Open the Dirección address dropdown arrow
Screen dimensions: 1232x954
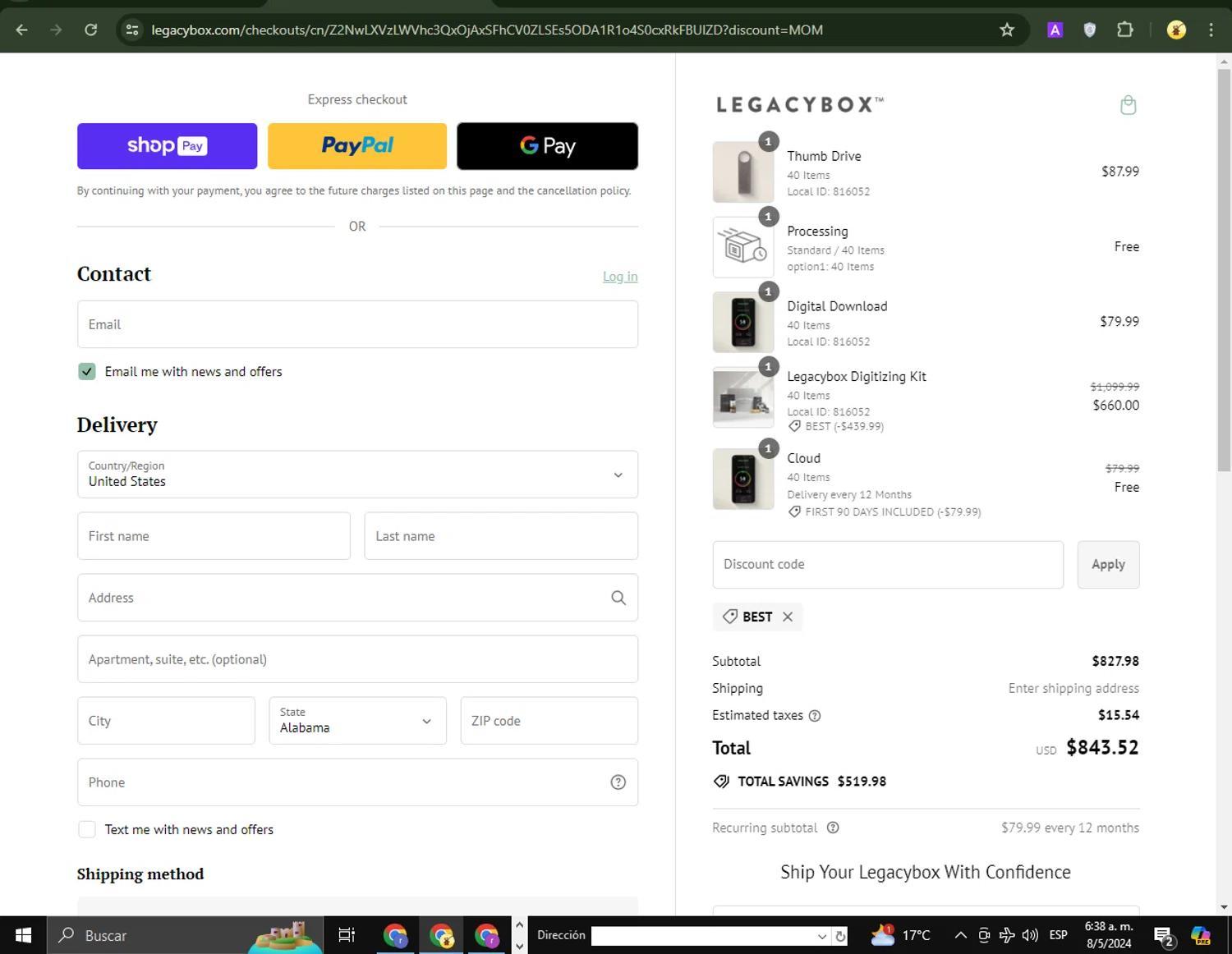point(821,936)
